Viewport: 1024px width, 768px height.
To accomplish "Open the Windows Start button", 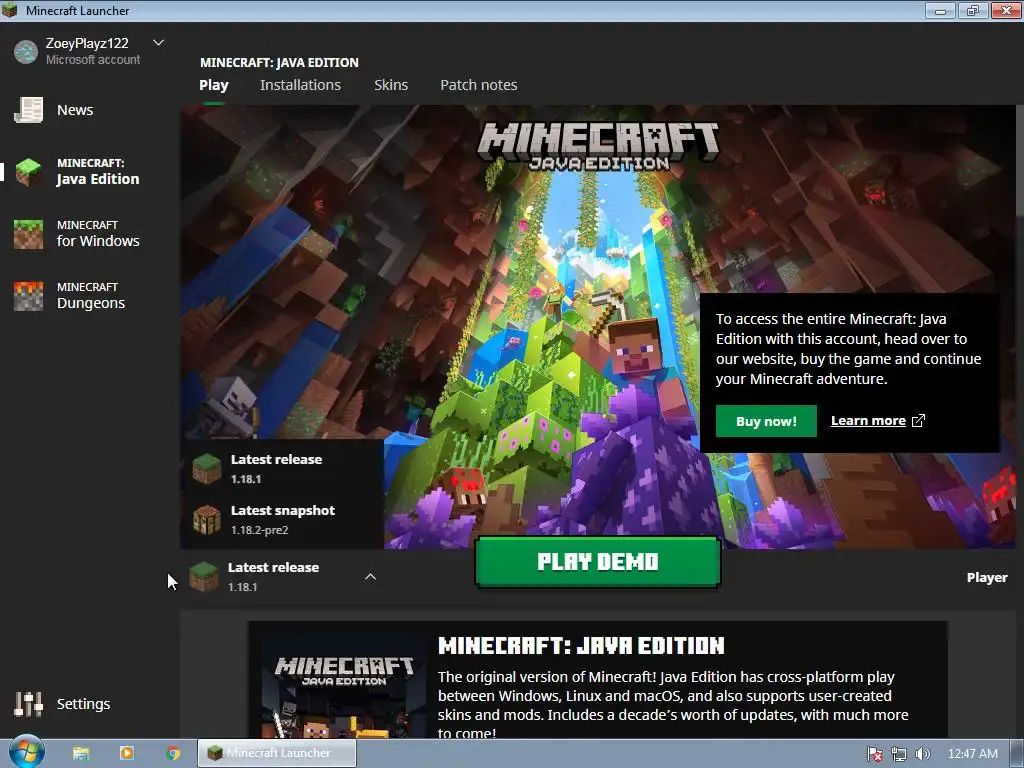I will pyautogui.click(x=26, y=752).
